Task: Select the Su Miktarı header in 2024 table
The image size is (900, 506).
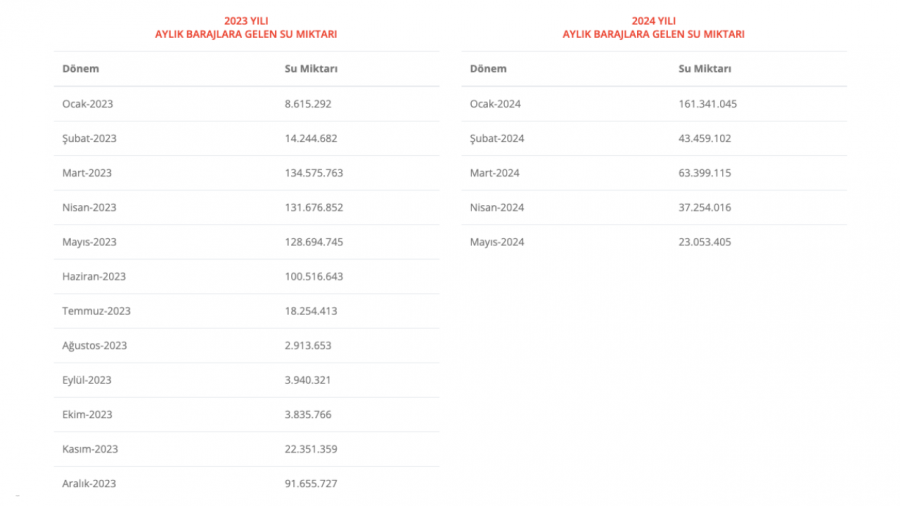Action: tap(705, 69)
